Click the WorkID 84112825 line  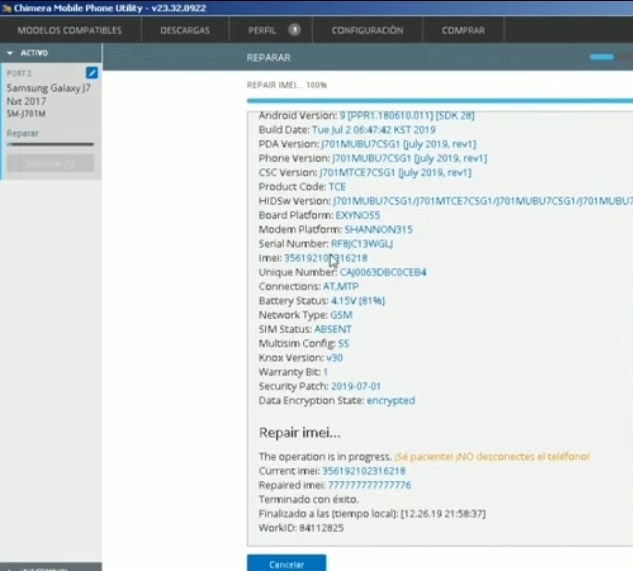[301, 528]
